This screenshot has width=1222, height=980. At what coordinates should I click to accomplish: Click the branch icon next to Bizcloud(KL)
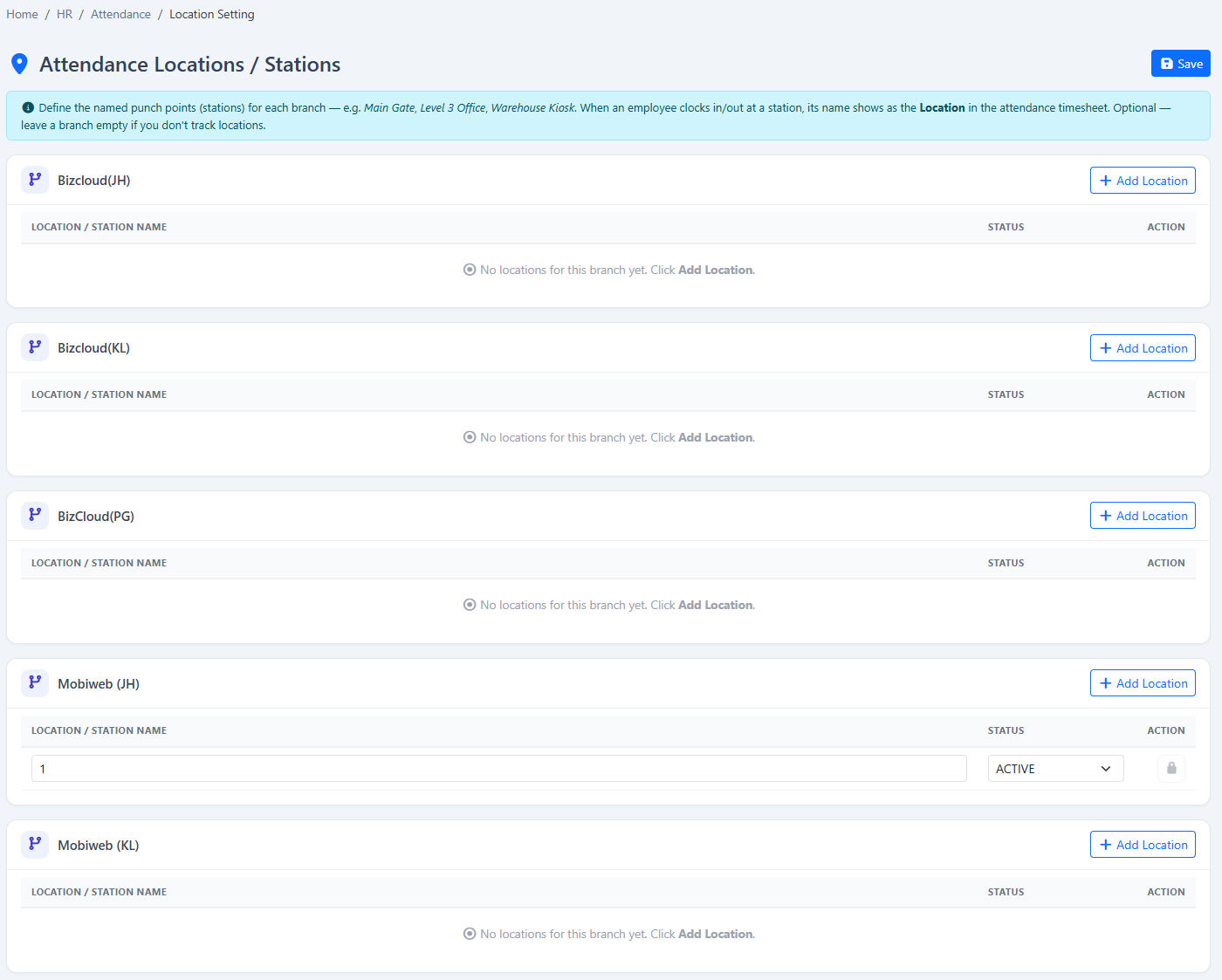(x=35, y=347)
